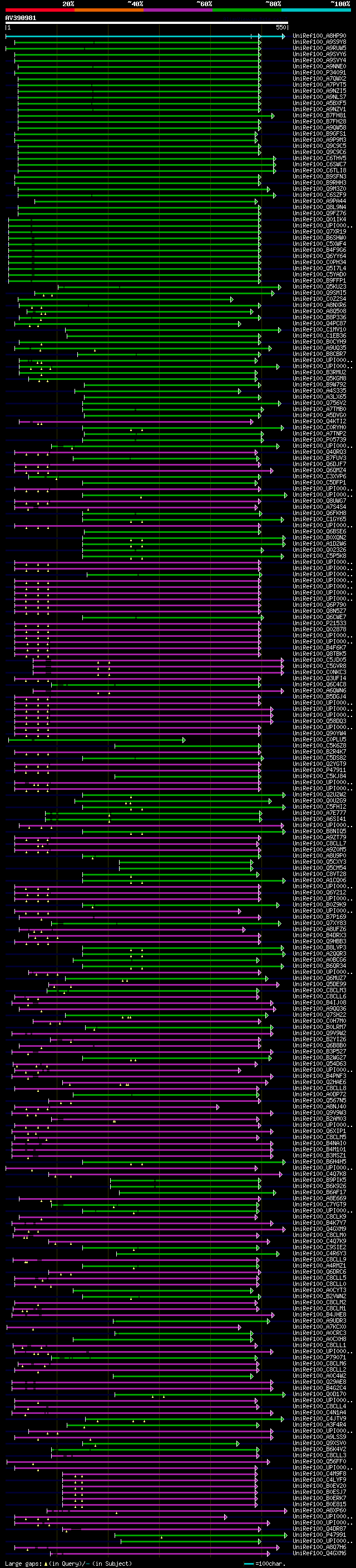Select hit label UniRef100_Q756V2
Screen dimensions: 356x1568
point(319,403)
